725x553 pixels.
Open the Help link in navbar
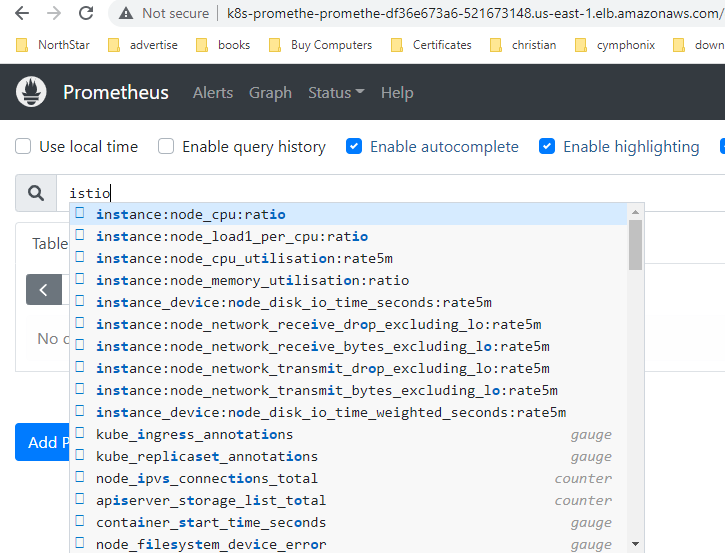point(397,92)
